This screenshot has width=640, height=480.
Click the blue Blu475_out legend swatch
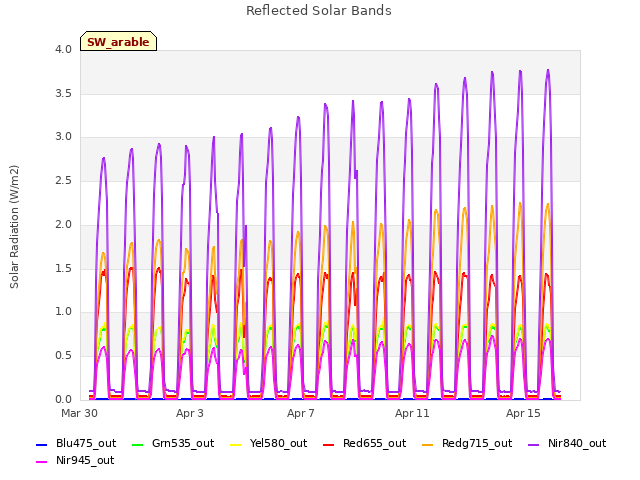[42, 444]
